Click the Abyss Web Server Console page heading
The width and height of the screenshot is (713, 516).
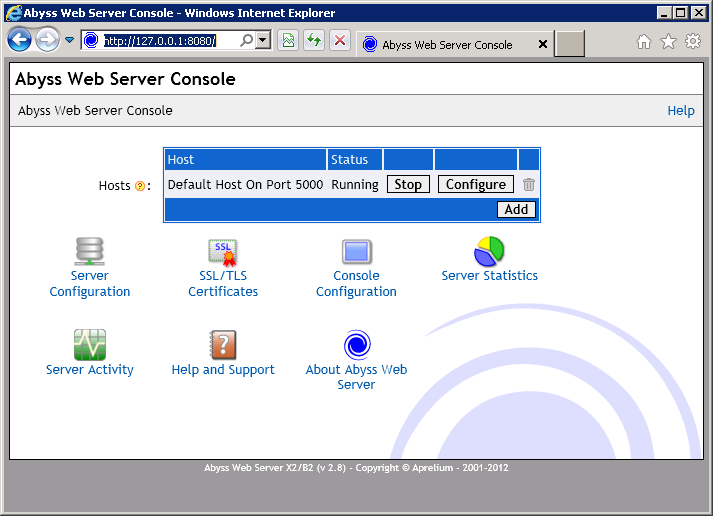(126, 79)
